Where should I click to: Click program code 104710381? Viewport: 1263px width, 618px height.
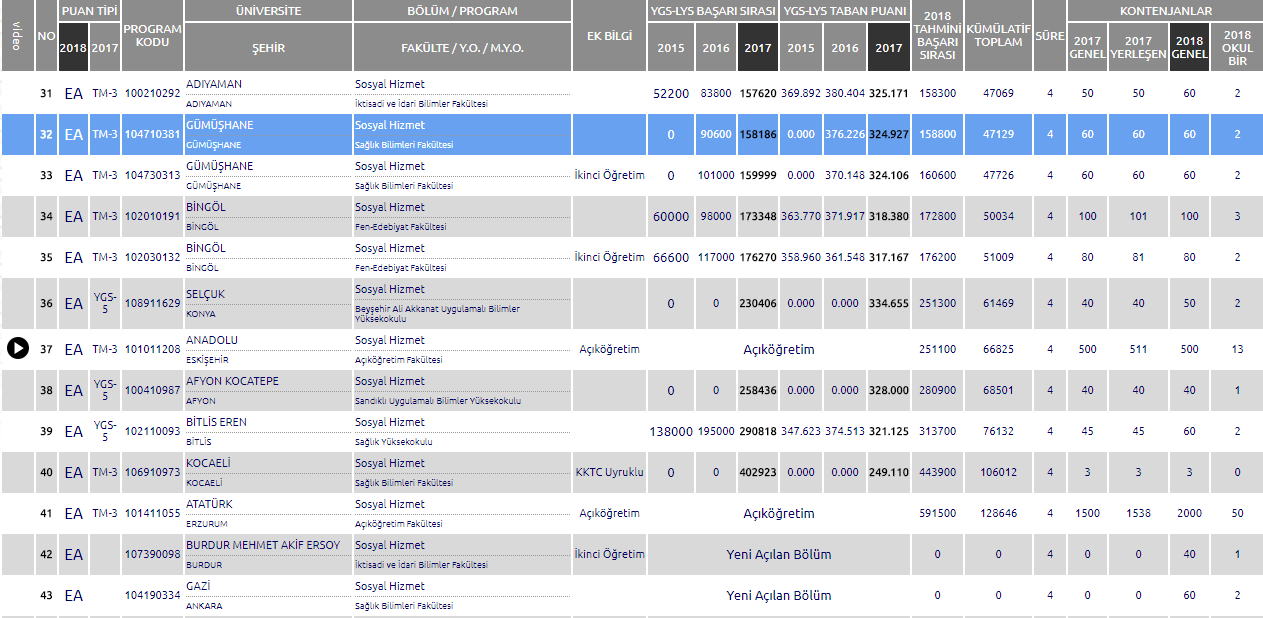click(152, 134)
